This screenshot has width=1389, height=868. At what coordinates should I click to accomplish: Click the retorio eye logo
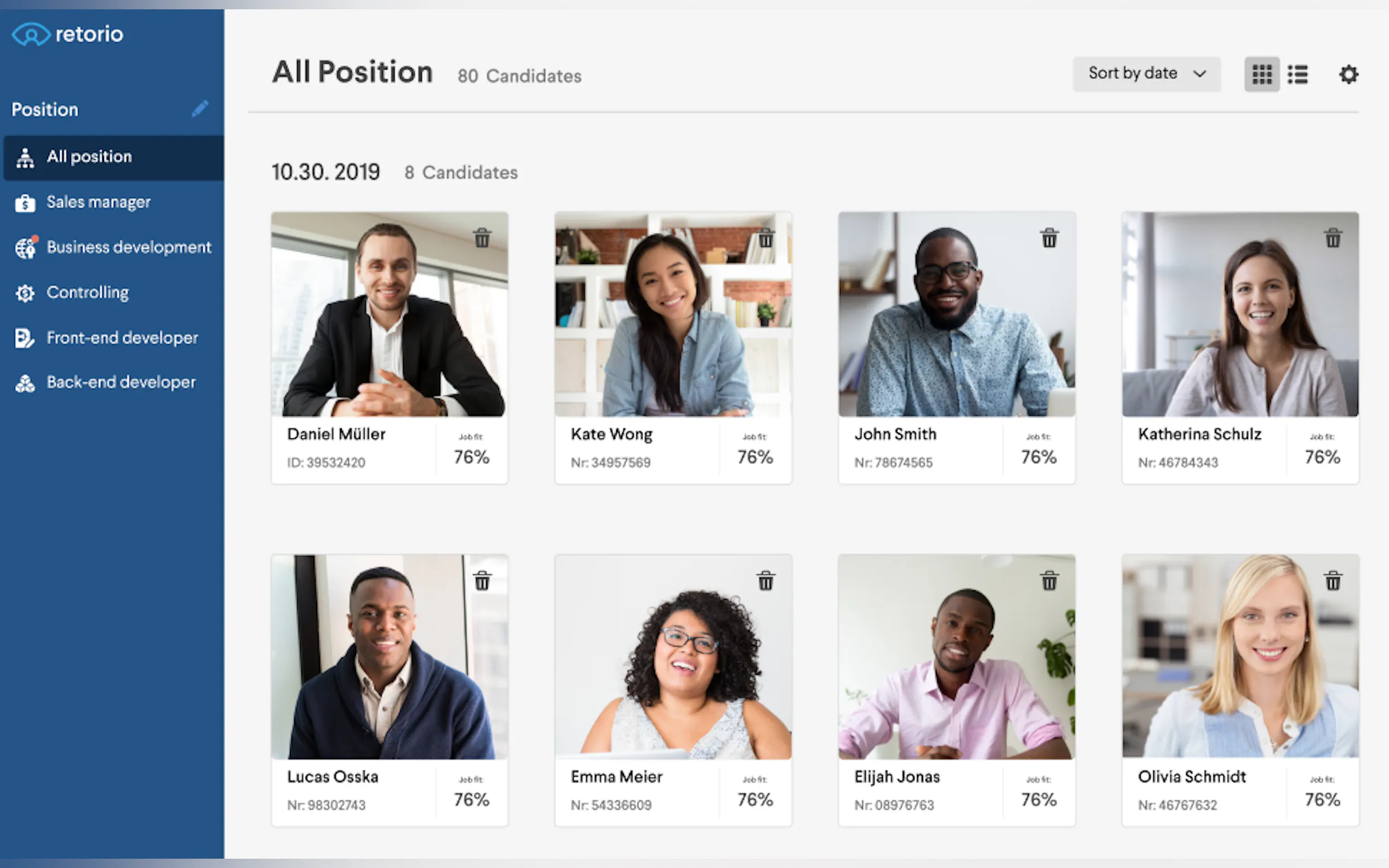pyautogui.click(x=31, y=34)
